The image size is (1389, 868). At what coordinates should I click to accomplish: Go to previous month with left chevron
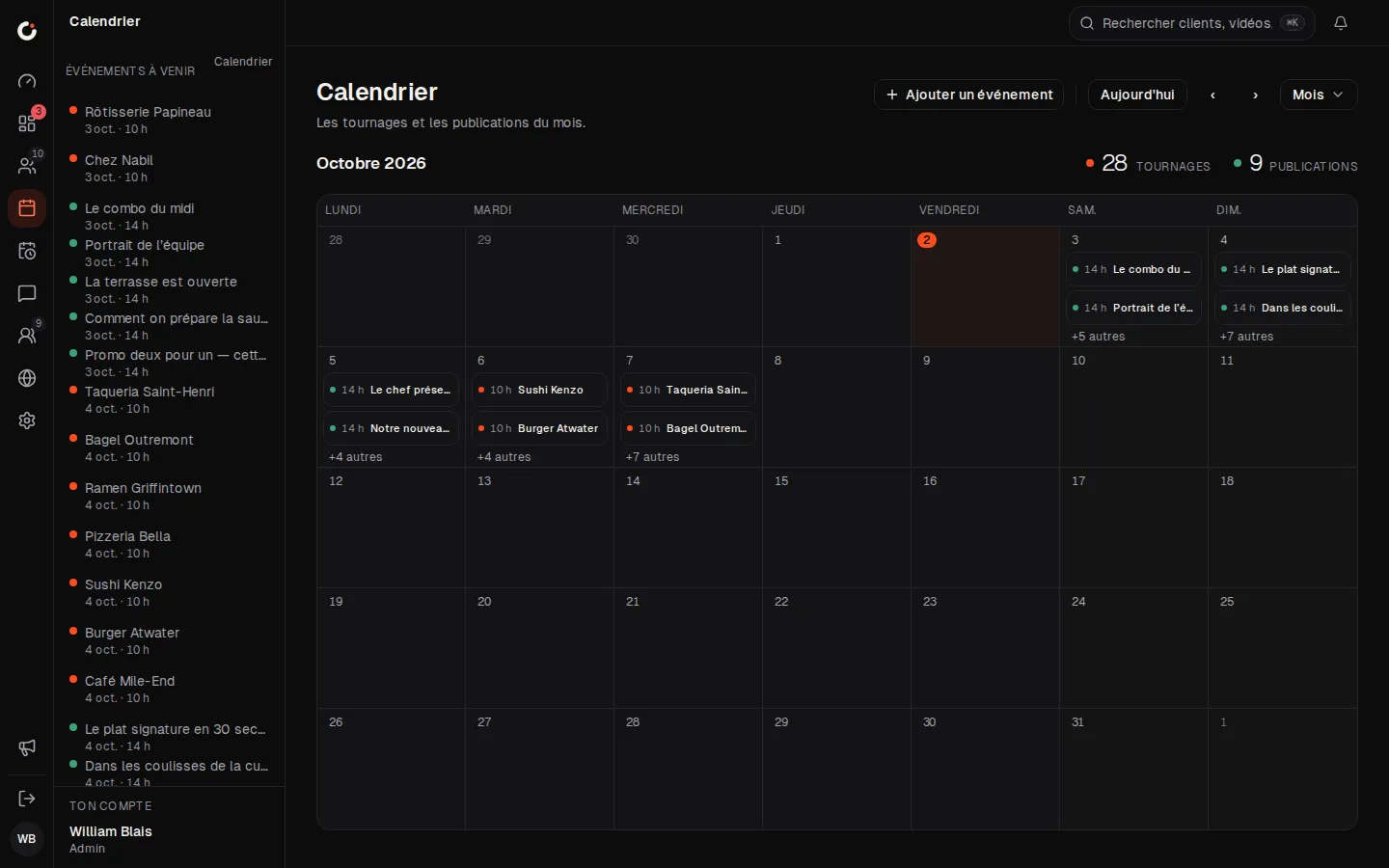[1213, 95]
